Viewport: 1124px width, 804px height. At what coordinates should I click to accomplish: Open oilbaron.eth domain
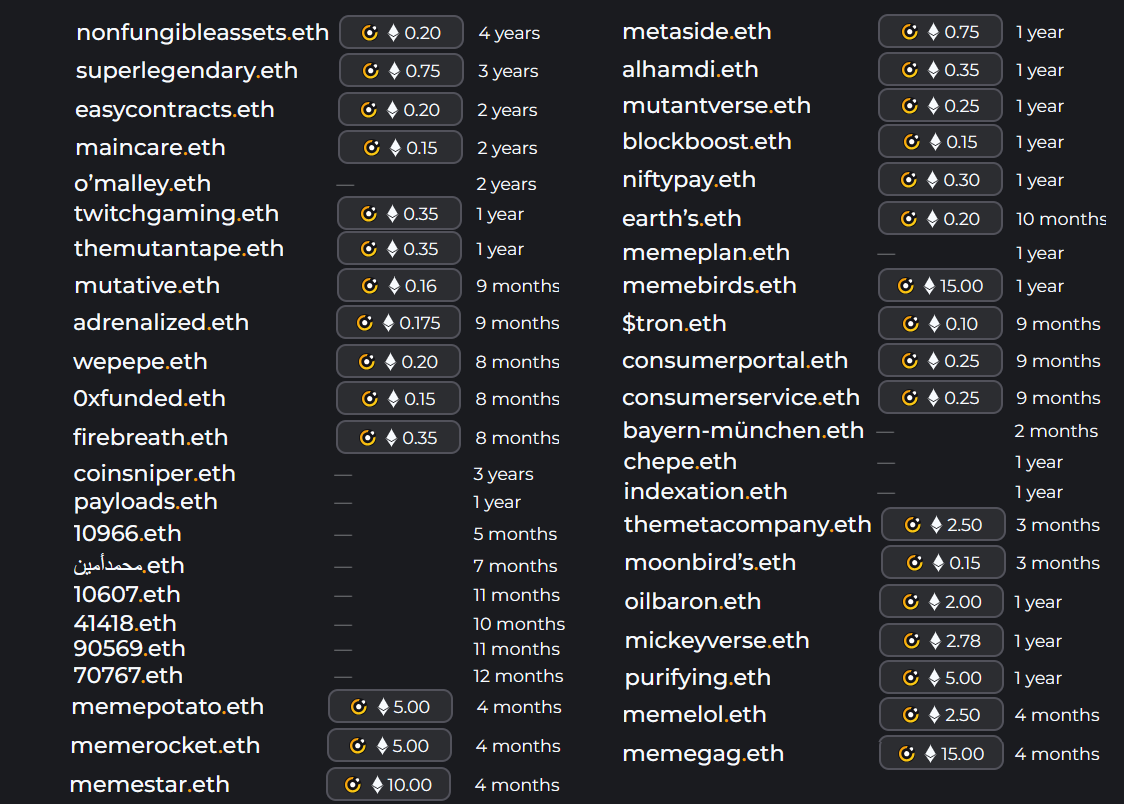pyautogui.click(x=692, y=602)
